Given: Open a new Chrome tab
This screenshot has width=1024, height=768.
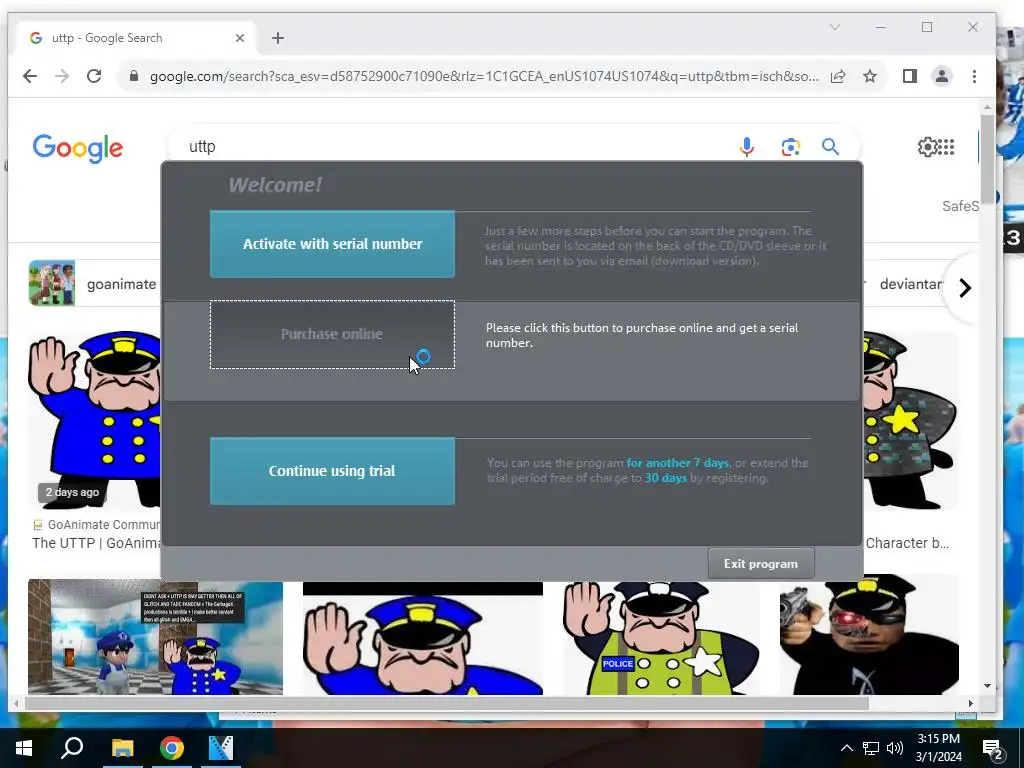Looking at the screenshot, I should pyautogui.click(x=278, y=38).
